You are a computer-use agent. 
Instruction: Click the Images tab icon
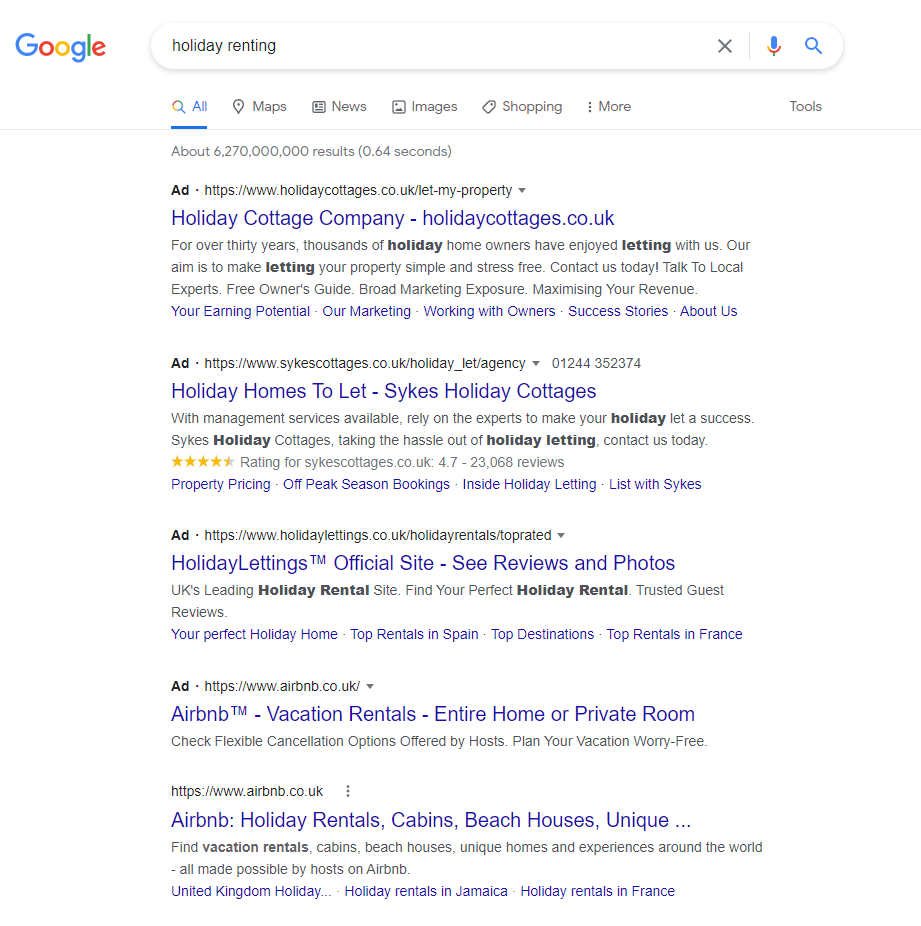coord(400,106)
